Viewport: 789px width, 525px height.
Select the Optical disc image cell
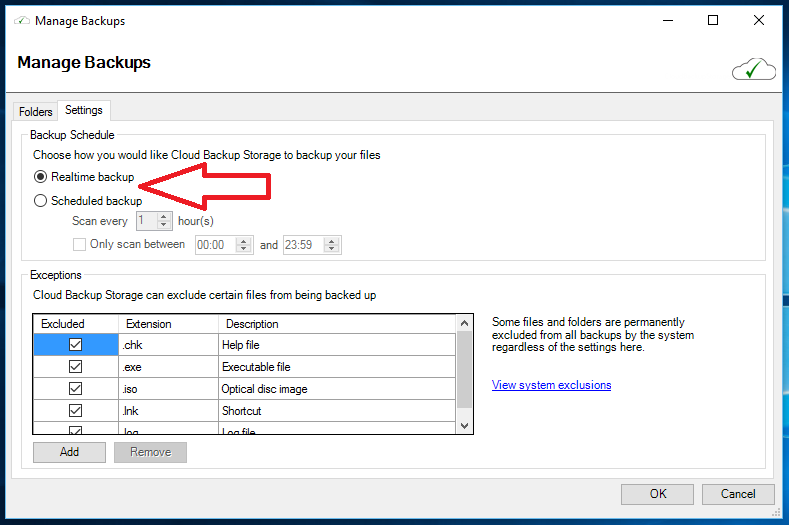coord(337,389)
